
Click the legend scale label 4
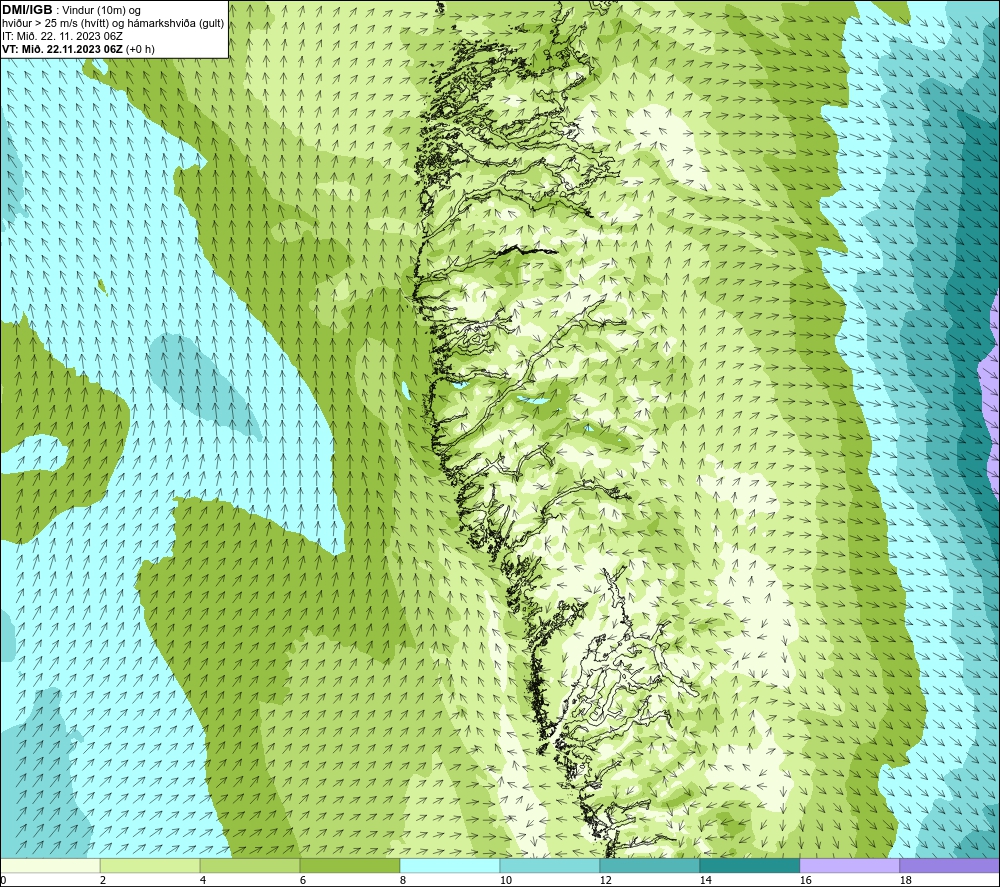(x=203, y=880)
